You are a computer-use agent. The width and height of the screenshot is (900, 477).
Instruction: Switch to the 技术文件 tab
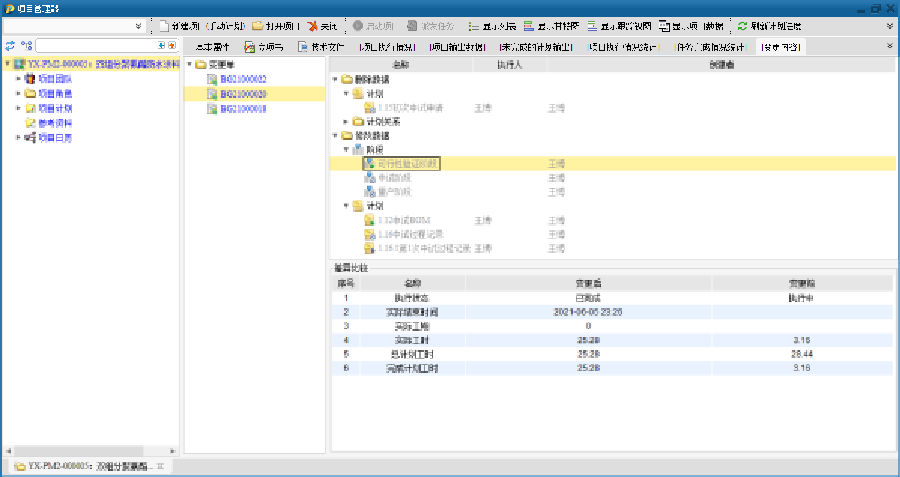pos(320,46)
